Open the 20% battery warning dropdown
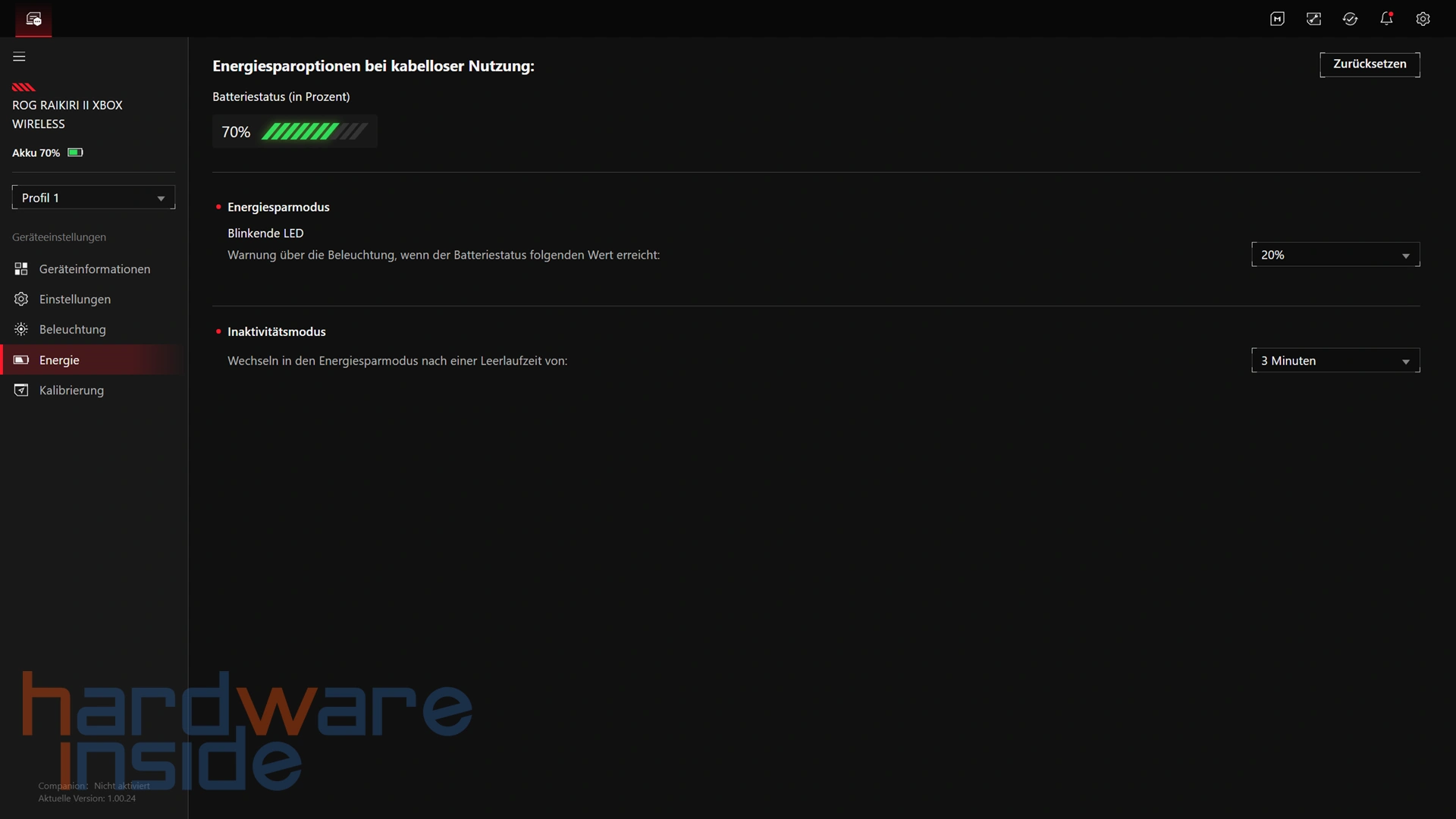Screen dimensions: 1456x819 click(1335, 255)
